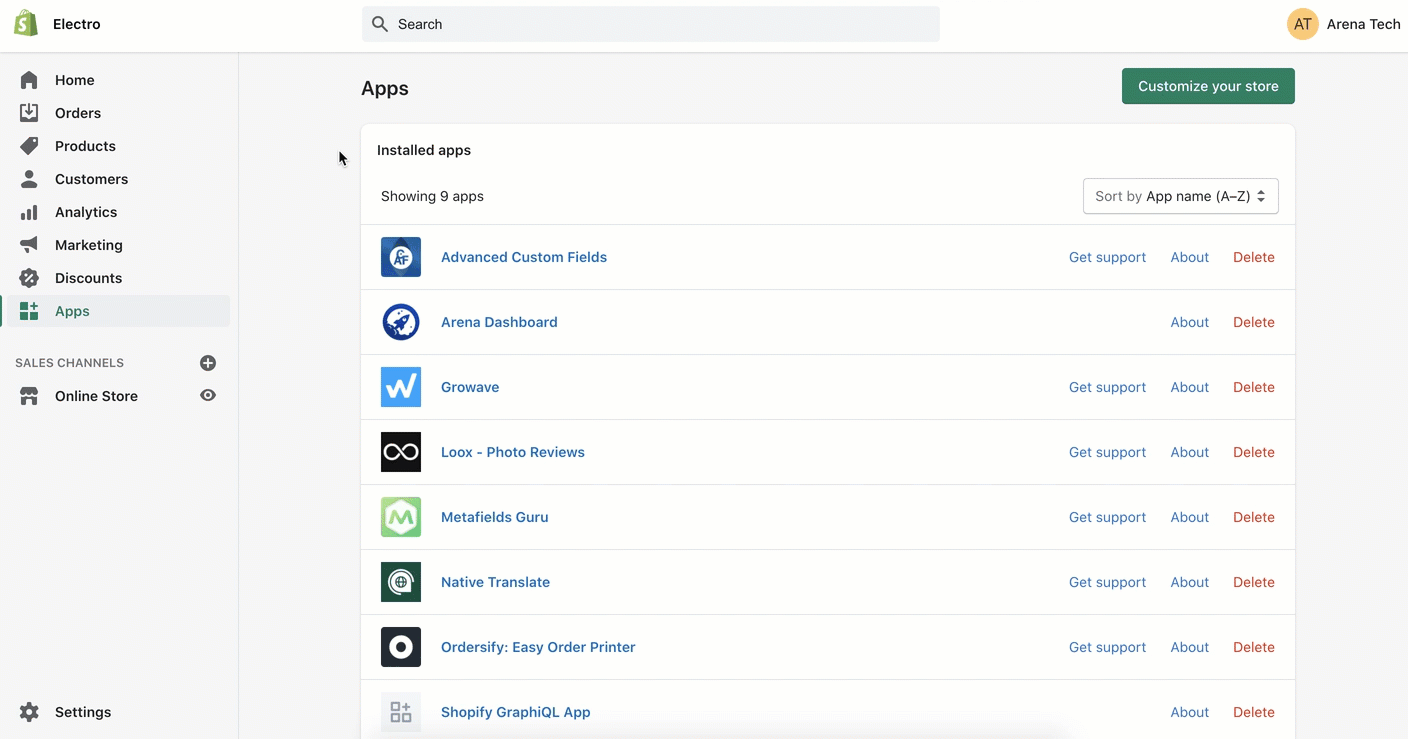The image size is (1408, 739).
Task: Click the Loox infinity app icon
Action: point(401,452)
